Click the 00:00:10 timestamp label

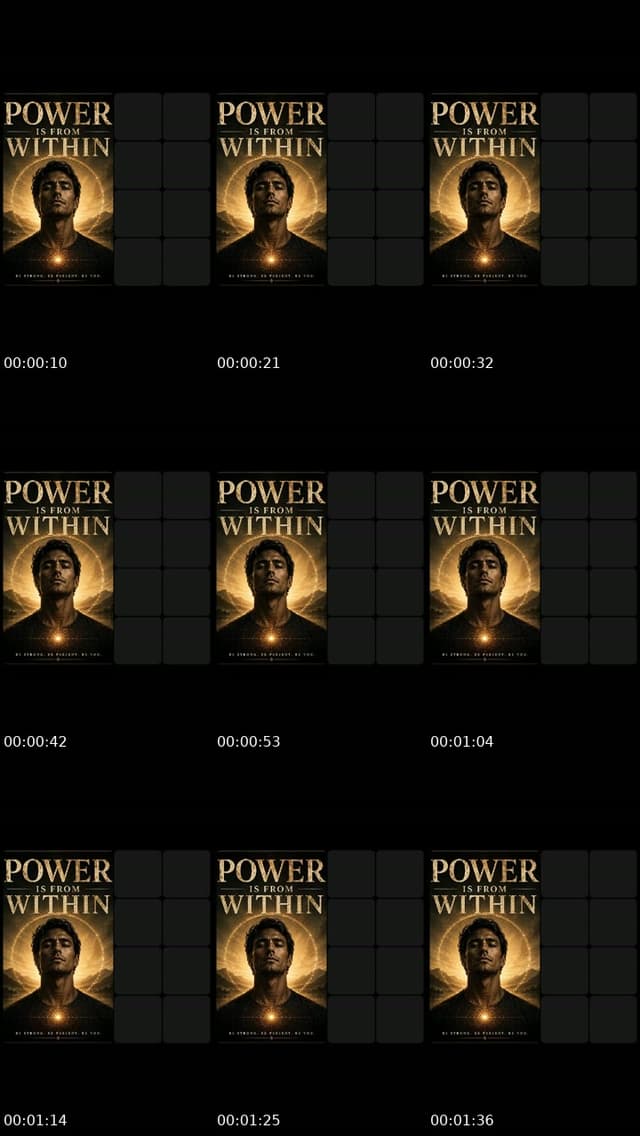[36, 363]
